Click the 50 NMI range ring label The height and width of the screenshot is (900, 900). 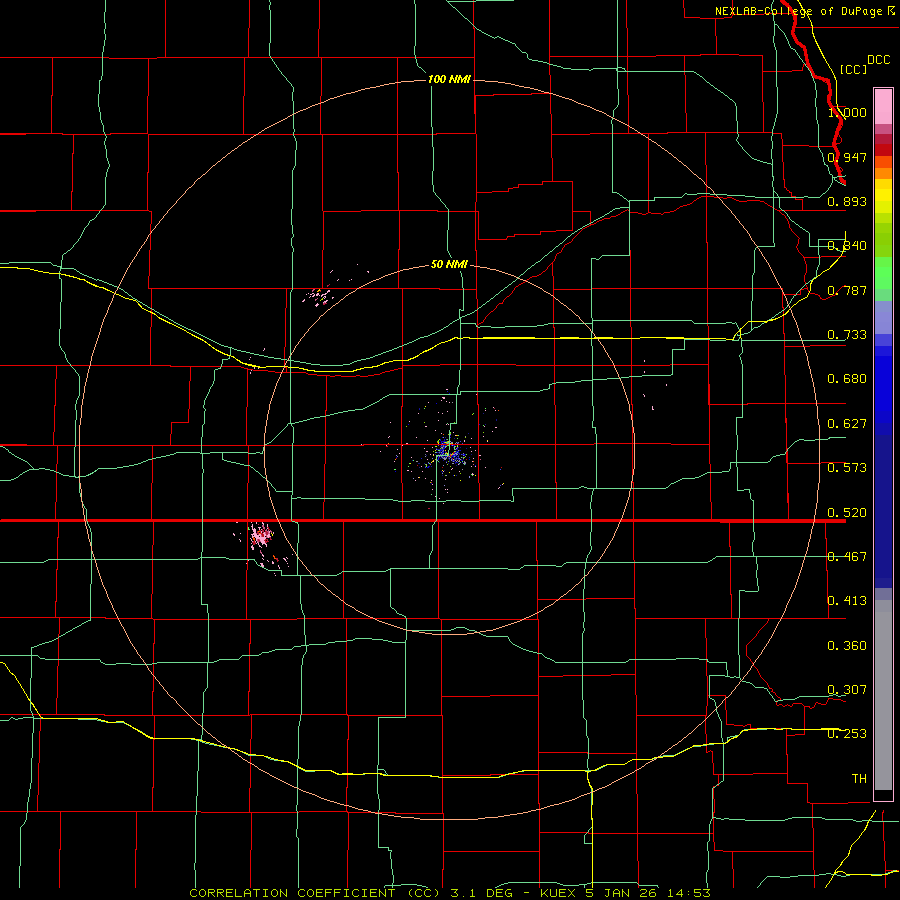[x=449, y=264]
